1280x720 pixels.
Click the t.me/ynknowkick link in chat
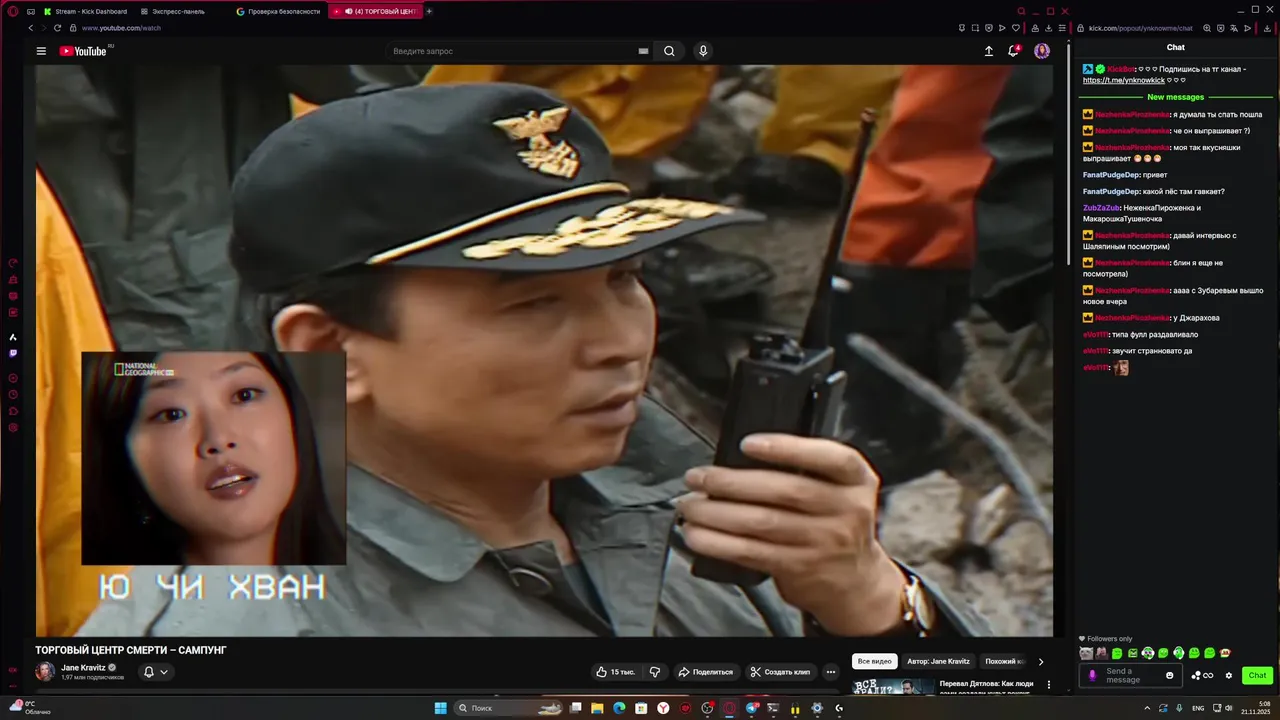click(1124, 80)
